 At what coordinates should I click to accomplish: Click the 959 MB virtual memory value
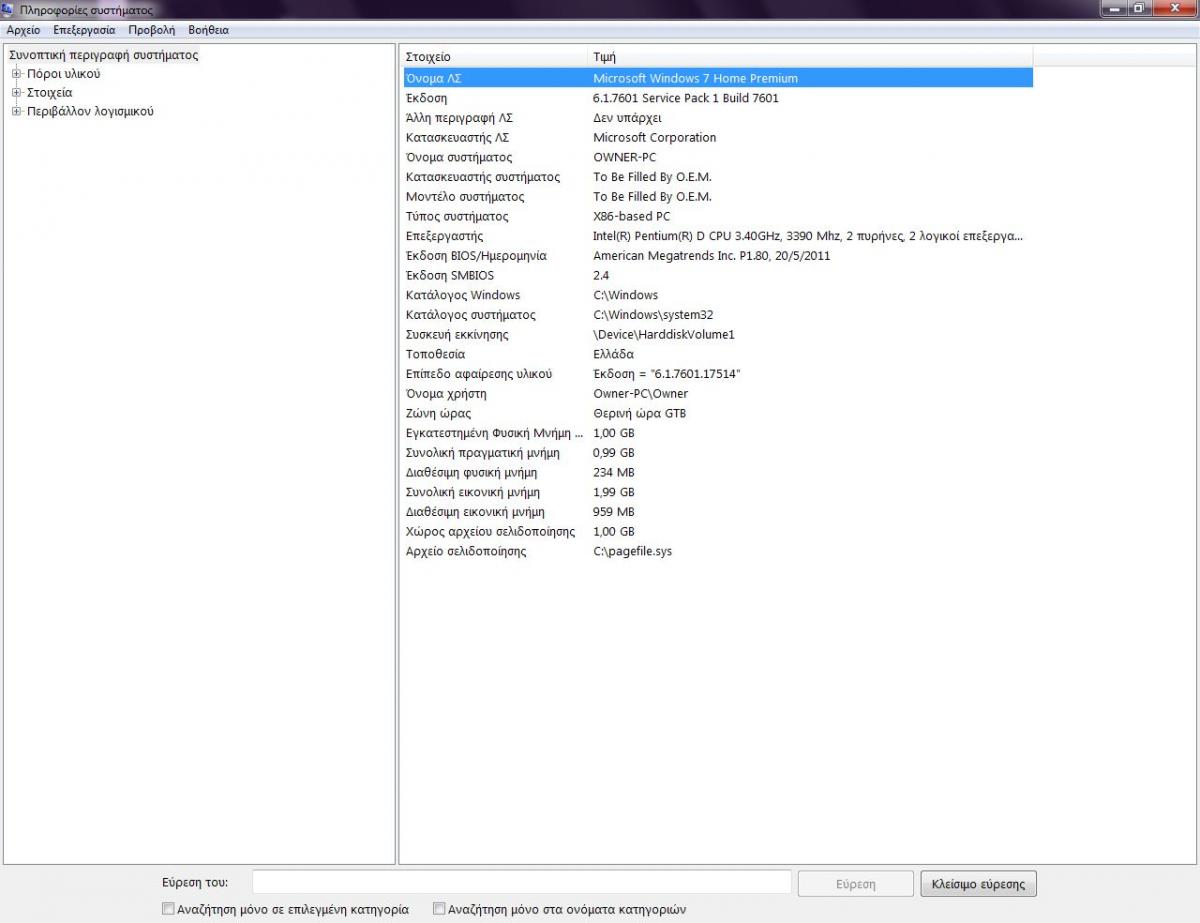click(614, 511)
